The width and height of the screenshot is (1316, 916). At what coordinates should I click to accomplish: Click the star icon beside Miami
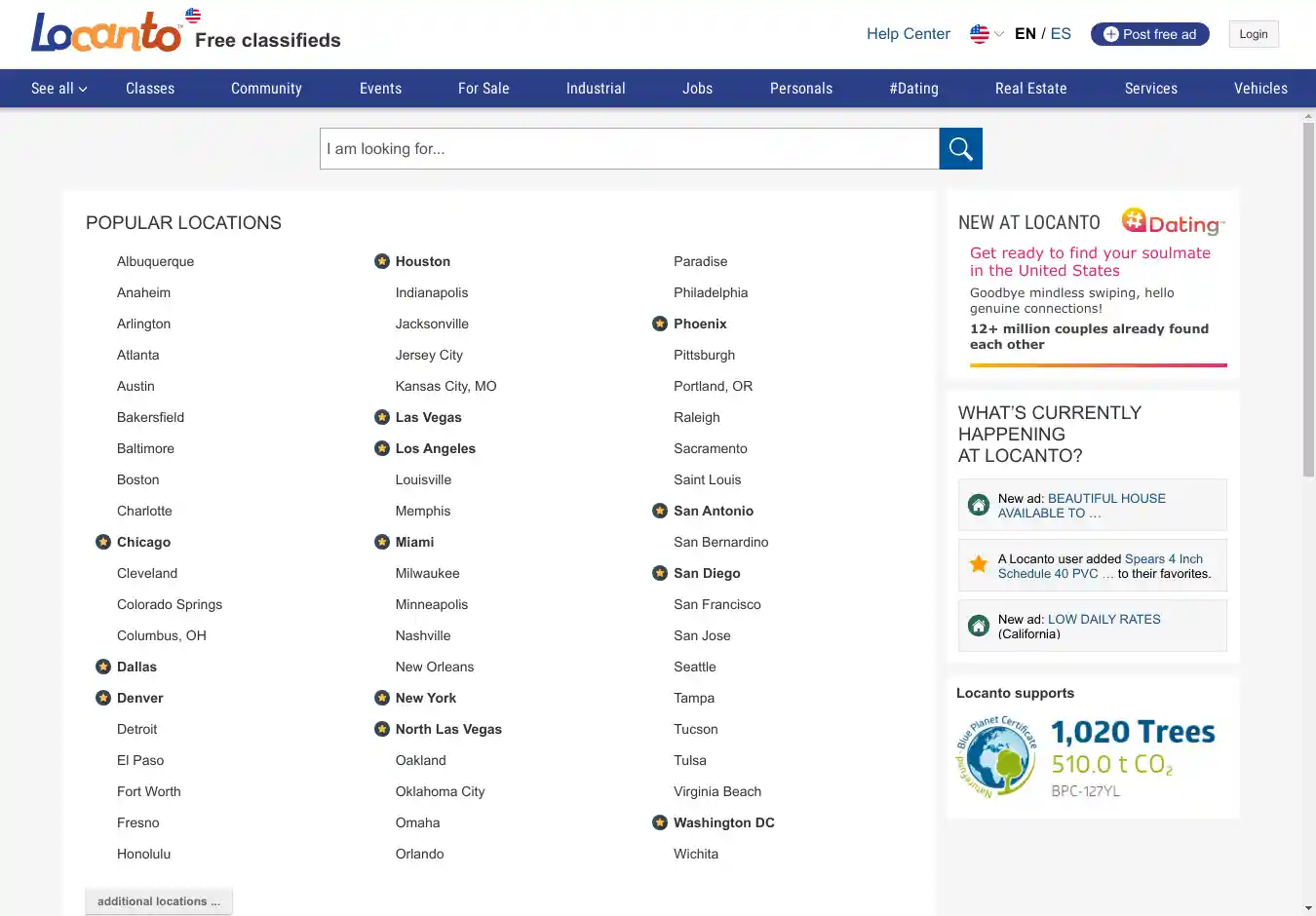(382, 542)
